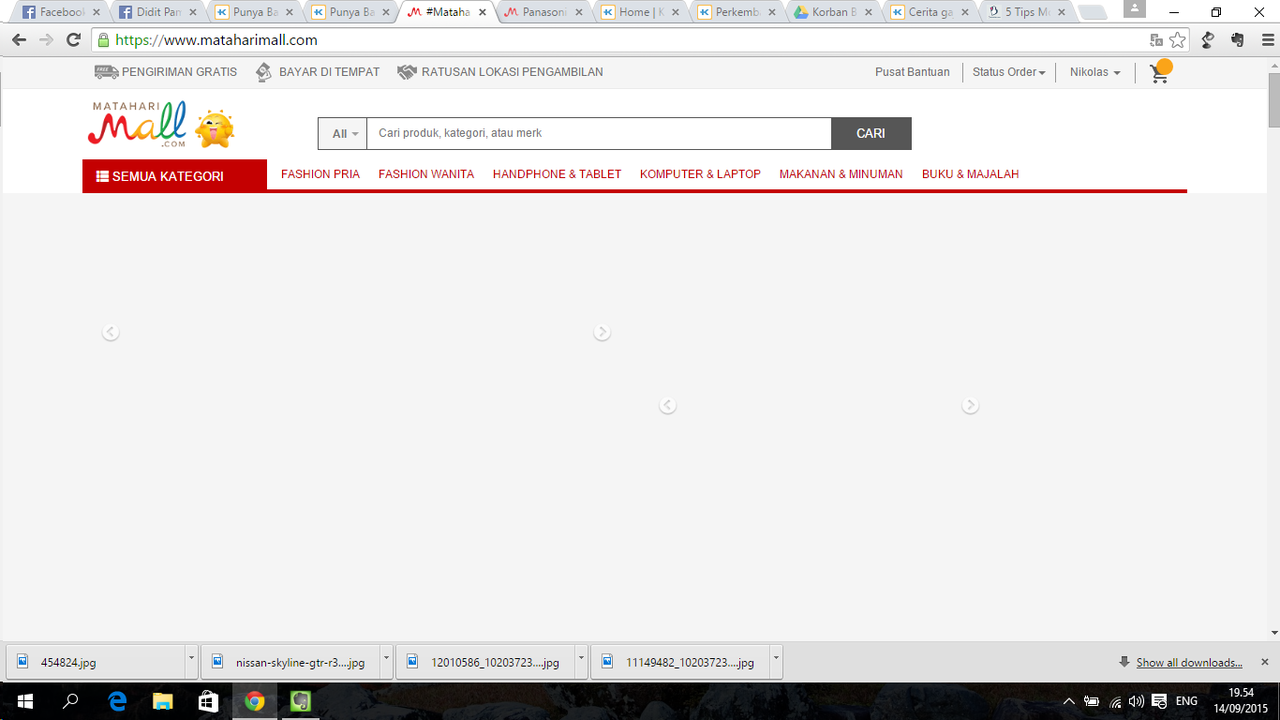The image size is (1280, 720).
Task: Switch to the 5 Tips tab
Action: click(x=1024, y=13)
